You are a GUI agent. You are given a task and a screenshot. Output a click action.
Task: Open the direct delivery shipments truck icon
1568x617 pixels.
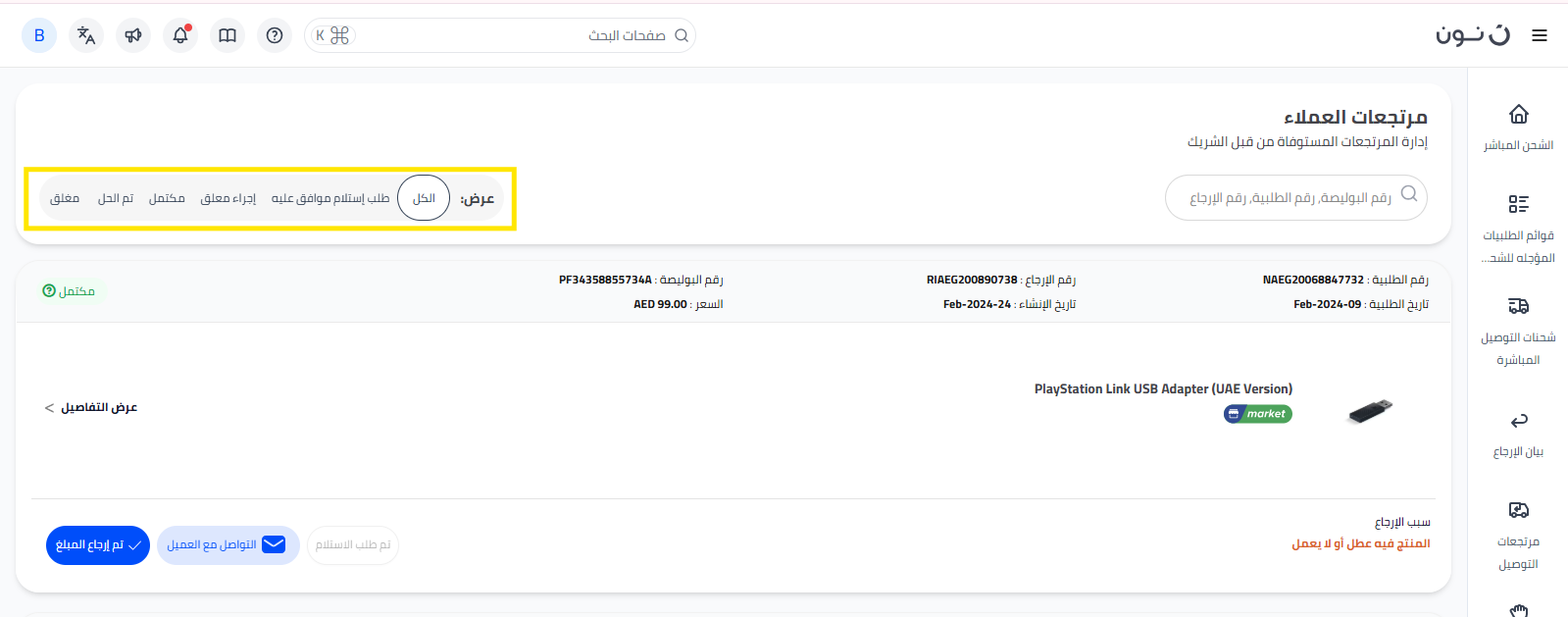click(x=1518, y=306)
